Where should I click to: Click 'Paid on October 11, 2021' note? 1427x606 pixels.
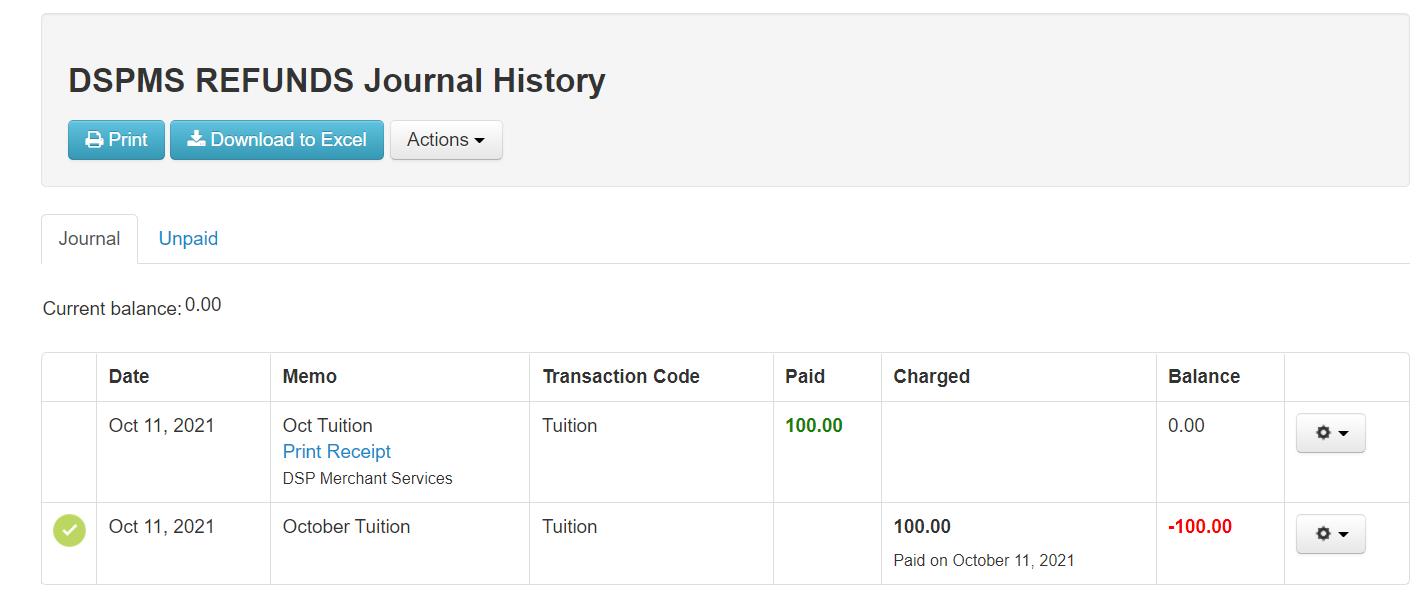pos(984,560)
